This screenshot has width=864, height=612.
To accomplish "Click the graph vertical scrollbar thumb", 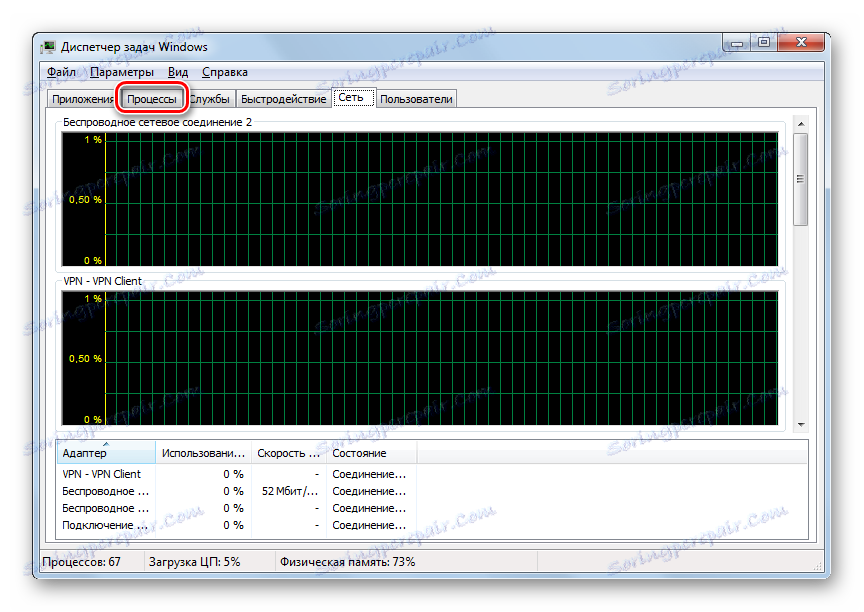I will click(801, 179).
